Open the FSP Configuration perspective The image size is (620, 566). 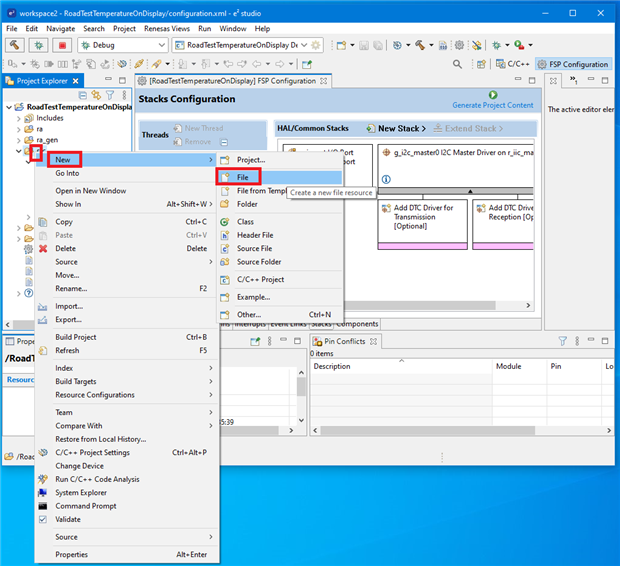tap(573, 64)
